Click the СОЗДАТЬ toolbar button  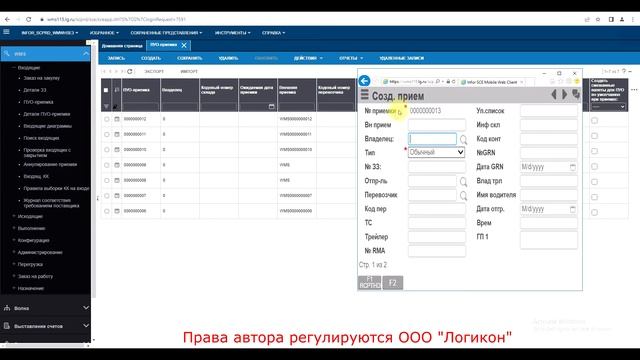click(x=151, y=58)
